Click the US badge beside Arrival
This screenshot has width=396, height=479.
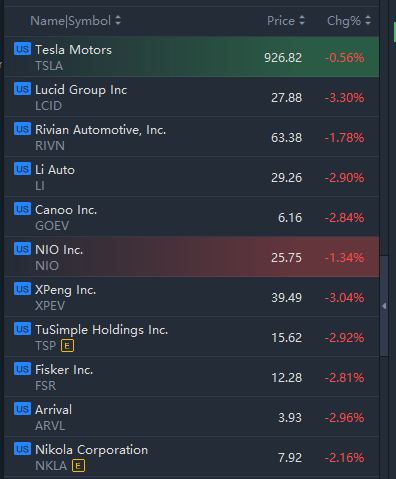click(22, 409)
